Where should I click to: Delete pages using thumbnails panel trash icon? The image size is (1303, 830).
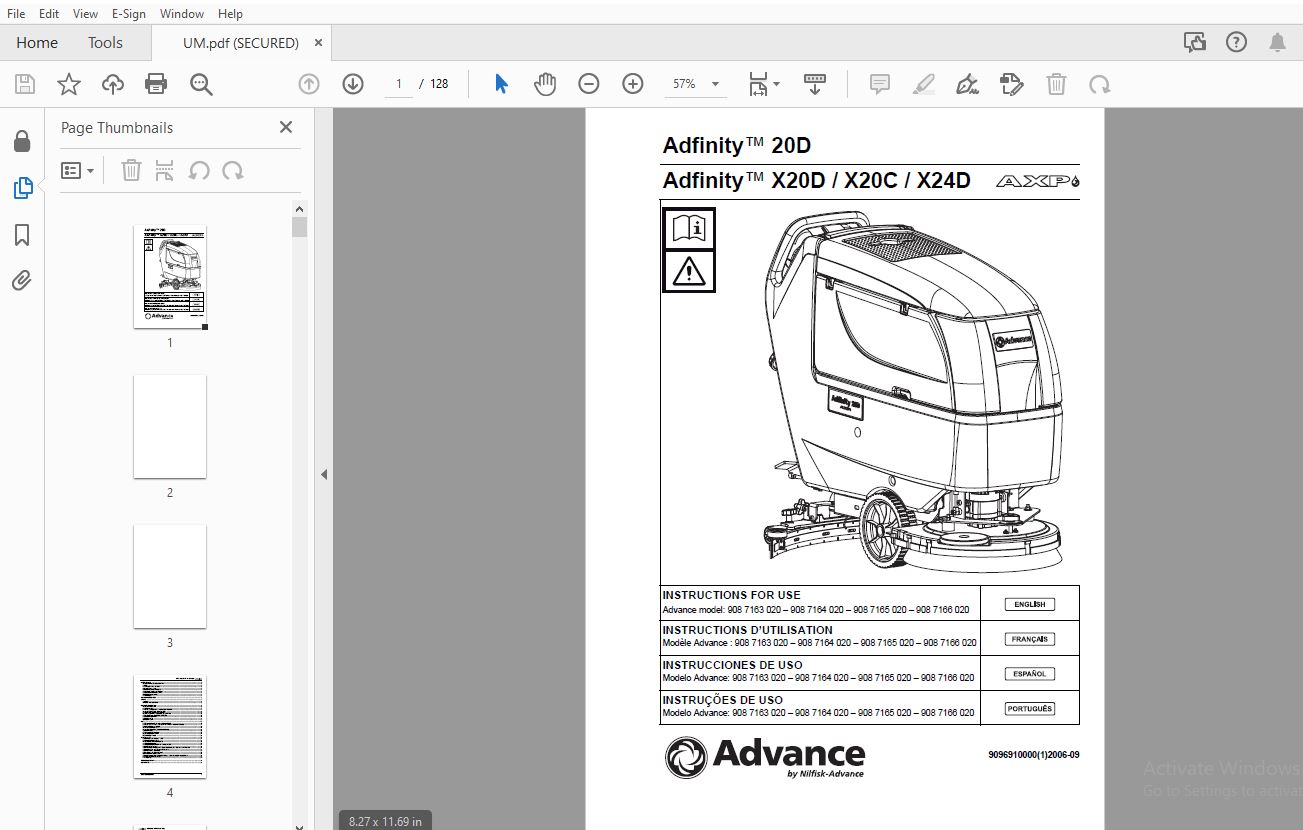pos(131,170)
